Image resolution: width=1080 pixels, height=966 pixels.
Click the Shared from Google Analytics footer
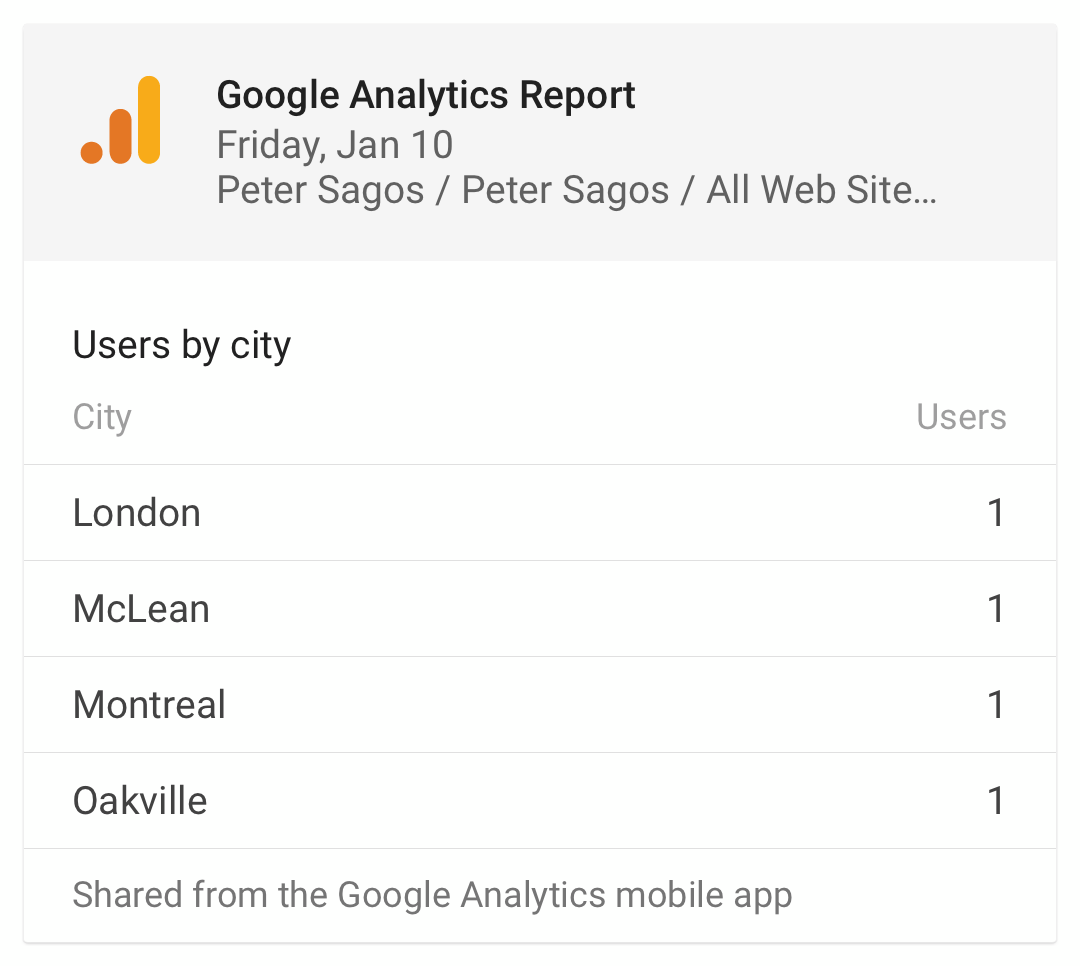(x=433, y=896)
